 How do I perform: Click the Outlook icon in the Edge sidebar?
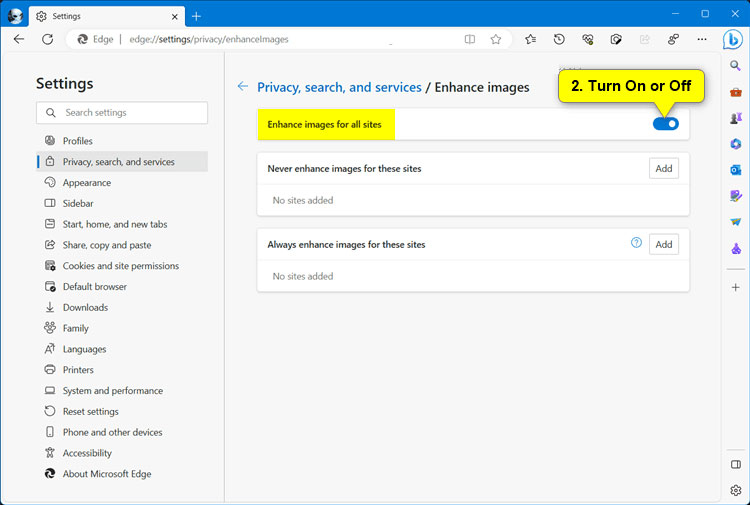coord(736,170)
